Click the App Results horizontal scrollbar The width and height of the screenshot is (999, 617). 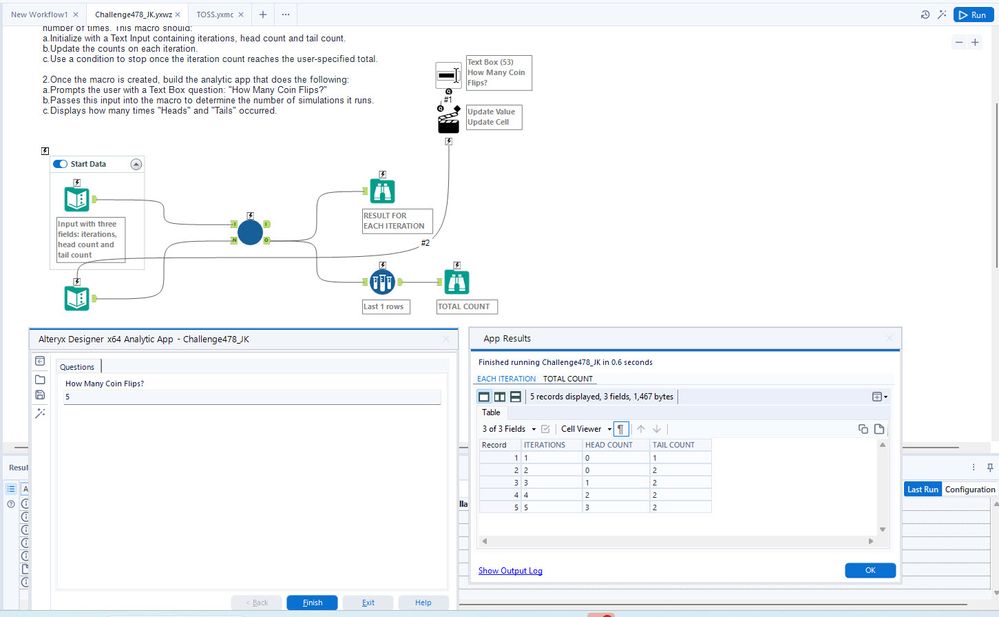(677, 541)
